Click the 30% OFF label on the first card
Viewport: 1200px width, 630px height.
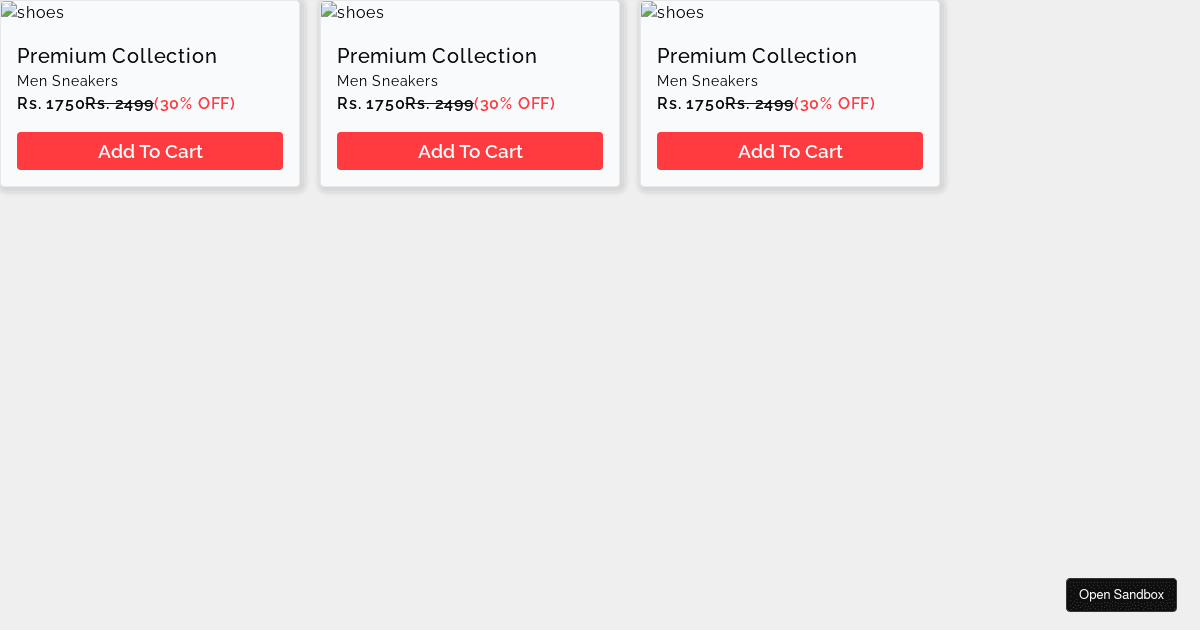click(195, 104)
